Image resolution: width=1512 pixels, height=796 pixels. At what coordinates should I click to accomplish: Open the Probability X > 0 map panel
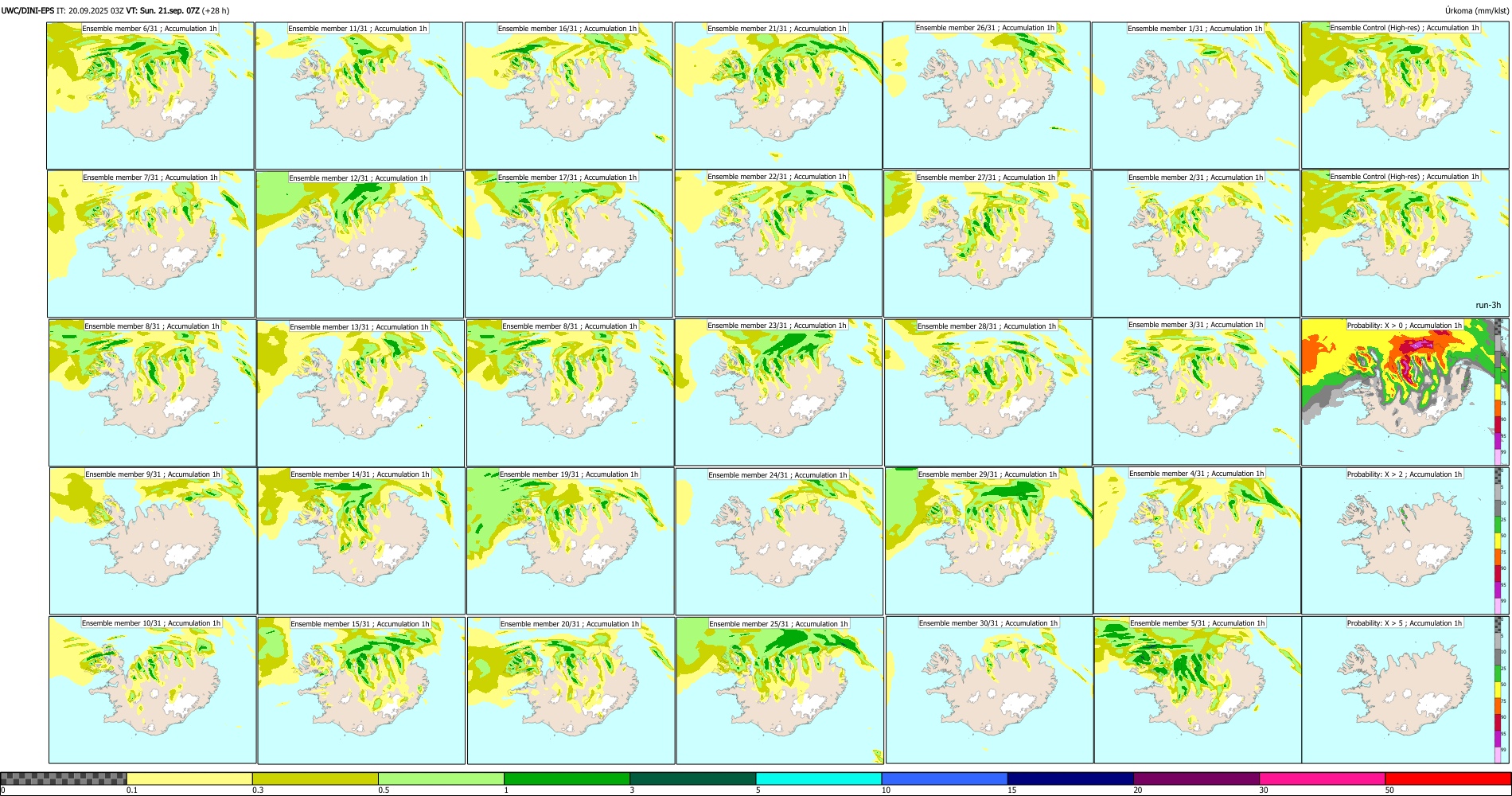[1405, 392]
